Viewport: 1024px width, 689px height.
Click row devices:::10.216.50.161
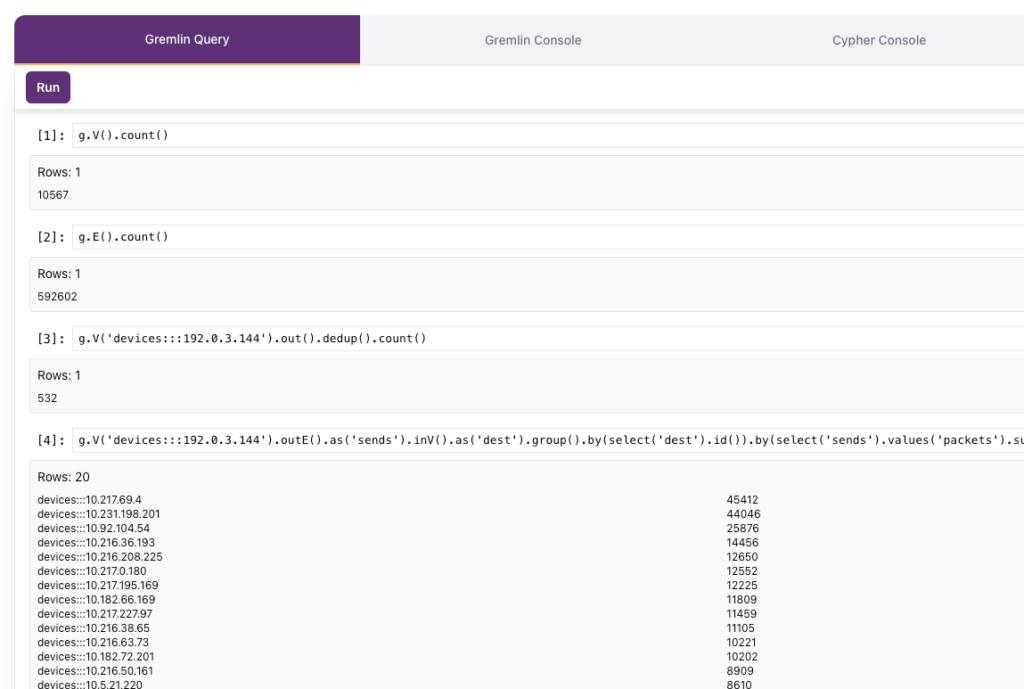pos(95,671)
